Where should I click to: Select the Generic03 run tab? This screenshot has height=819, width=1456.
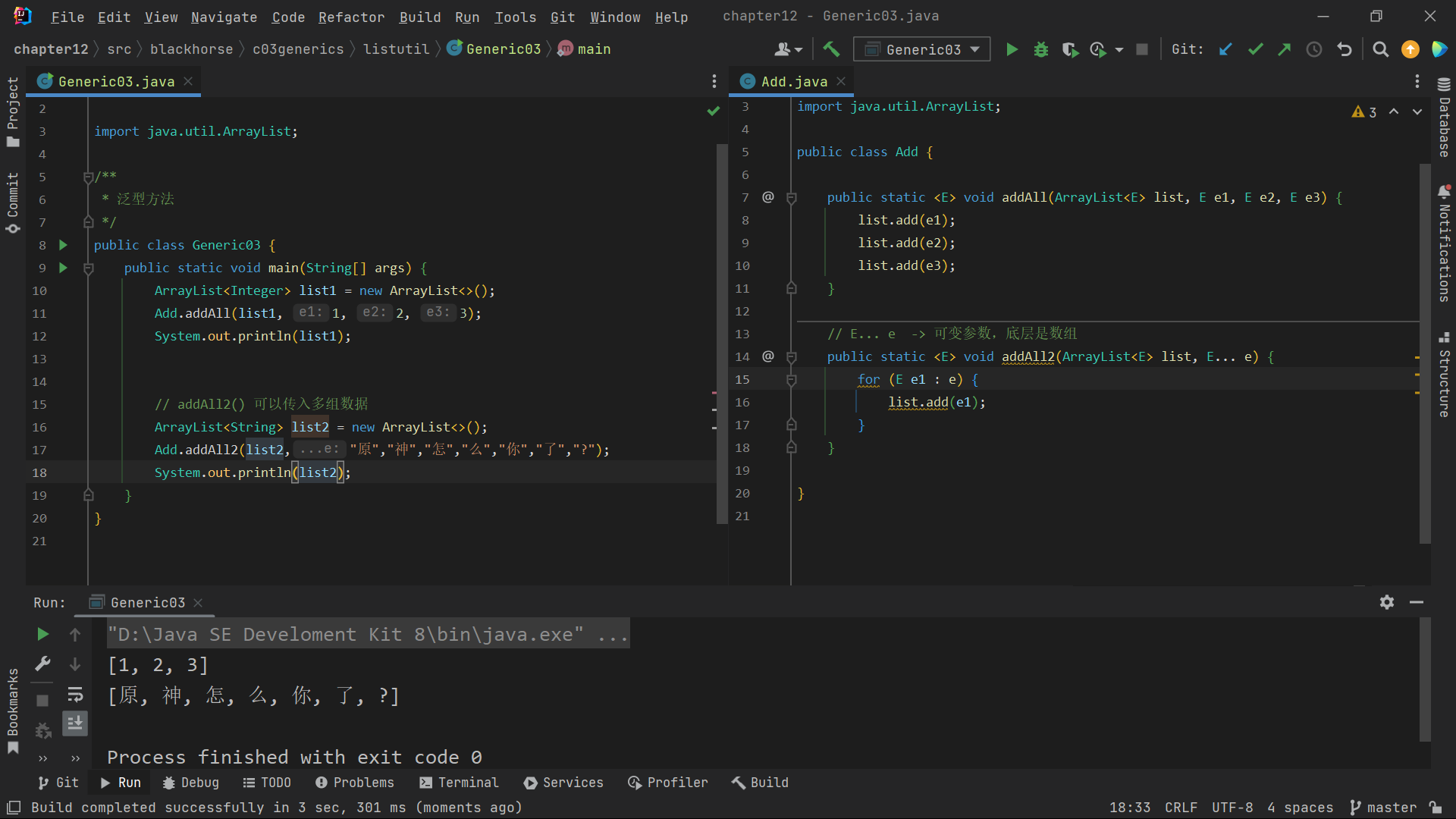click(147, 602)
